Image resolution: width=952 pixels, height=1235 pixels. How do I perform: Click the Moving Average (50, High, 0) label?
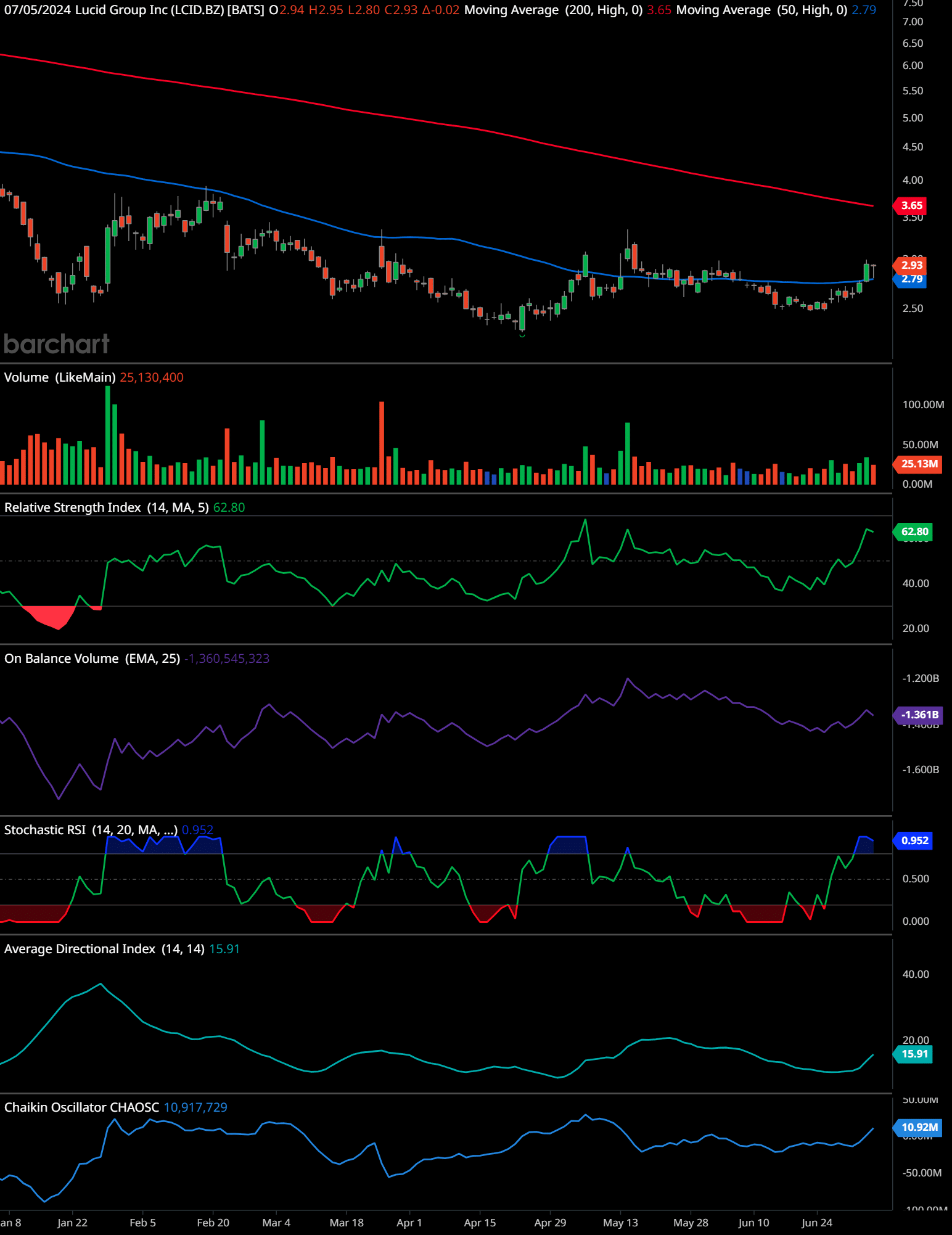[761, 10]
